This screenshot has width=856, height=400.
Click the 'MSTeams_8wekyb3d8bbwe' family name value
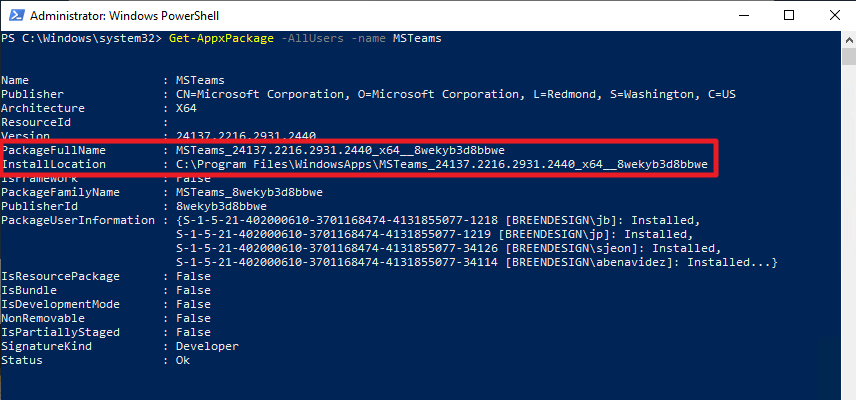tap(249, 192)
